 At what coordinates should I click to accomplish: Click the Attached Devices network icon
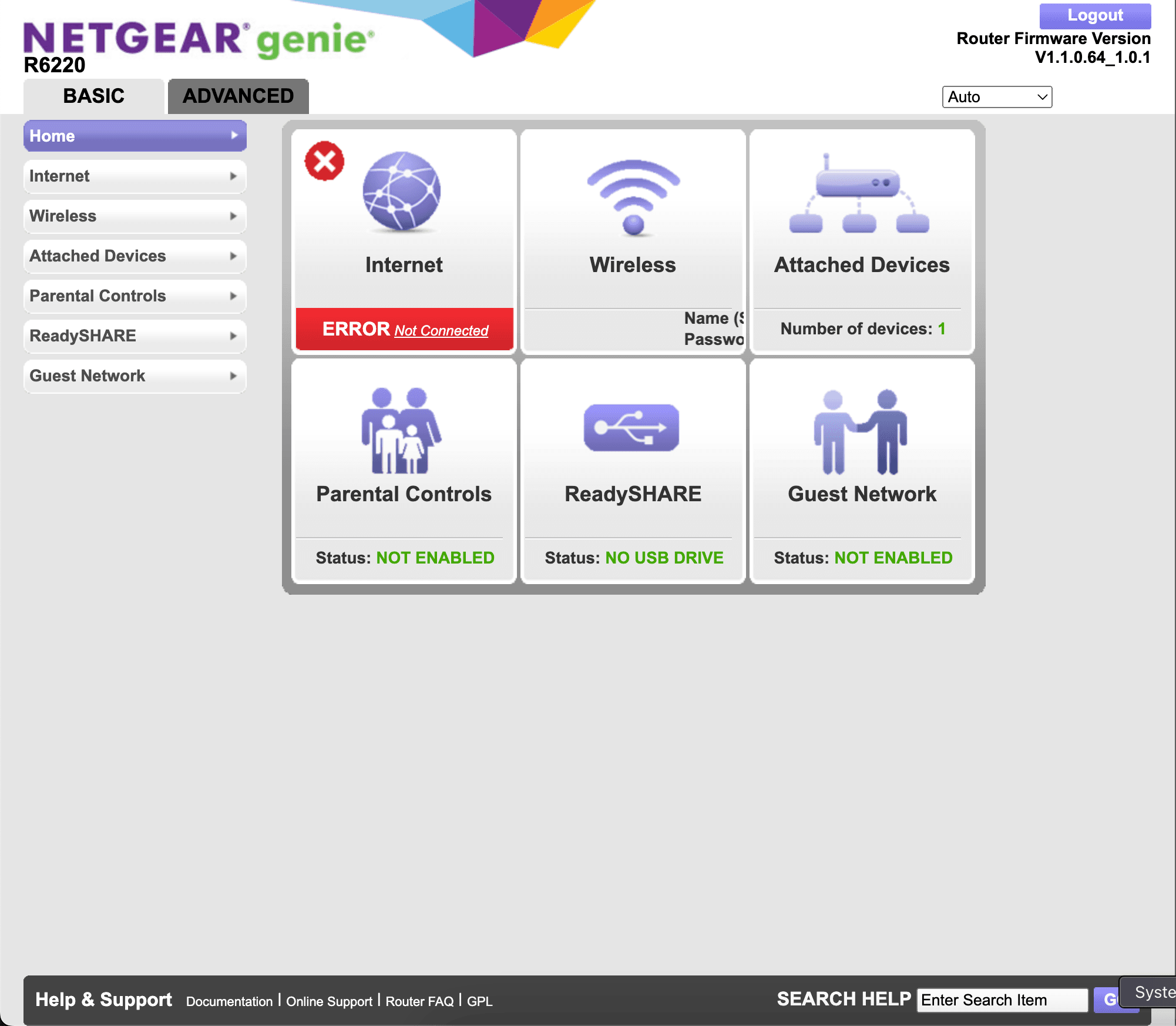[x=859, y=194]
